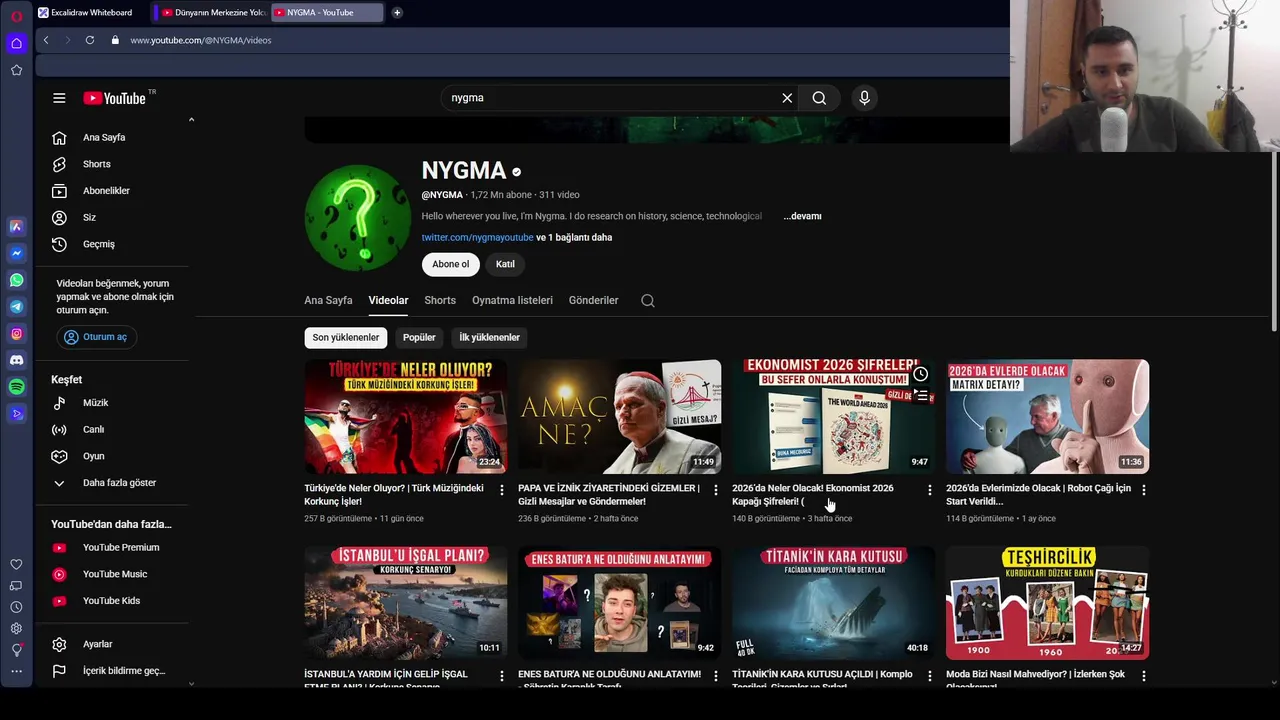This screenshot has width=1280, height=720.
Task: Switch to the Gönderiler channel tab
Action: [594, 301]
